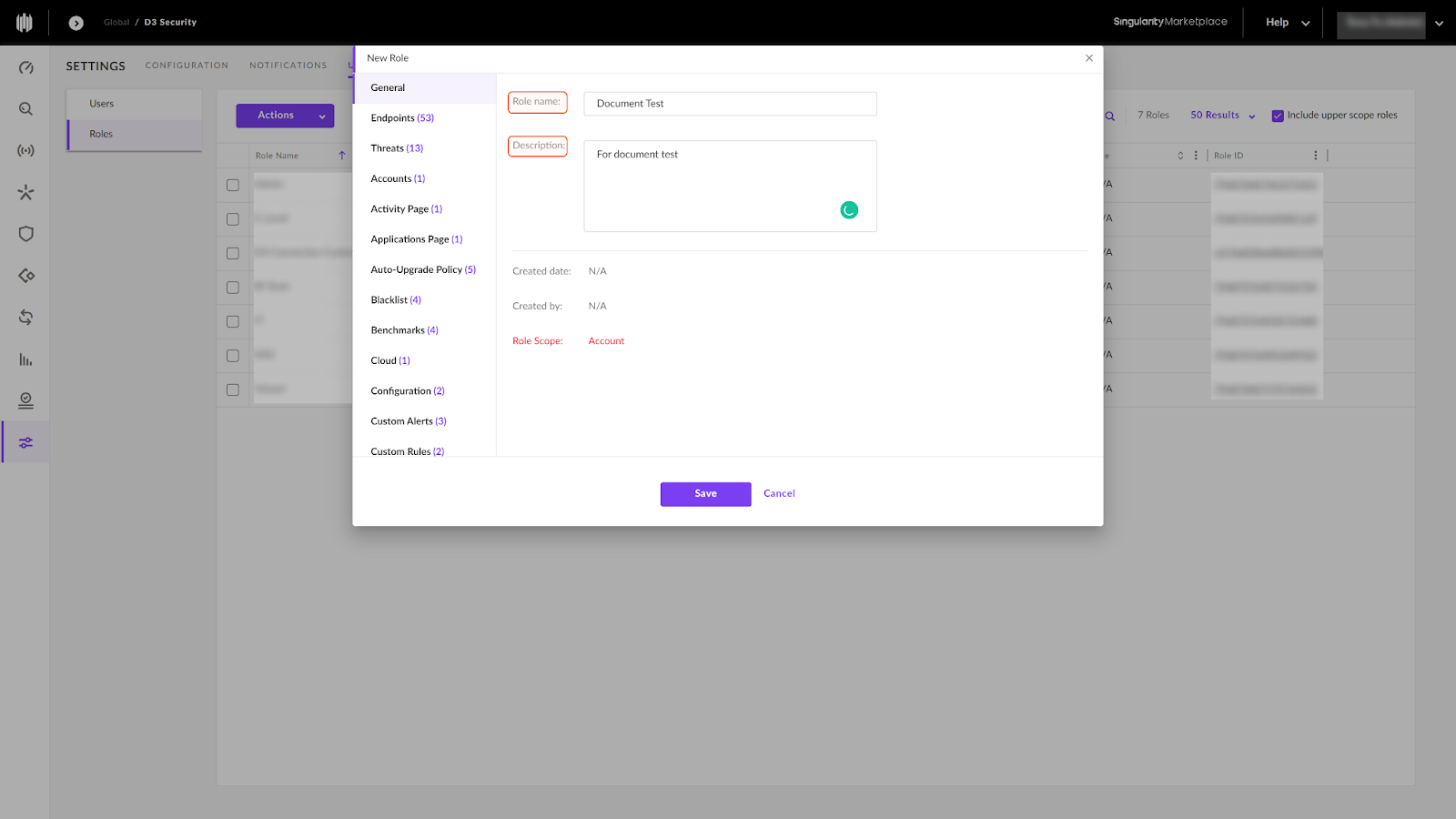Select the Endpoints (53) permissions tab
Viewport: 1456px width, 819px height.
pos(402,118)
